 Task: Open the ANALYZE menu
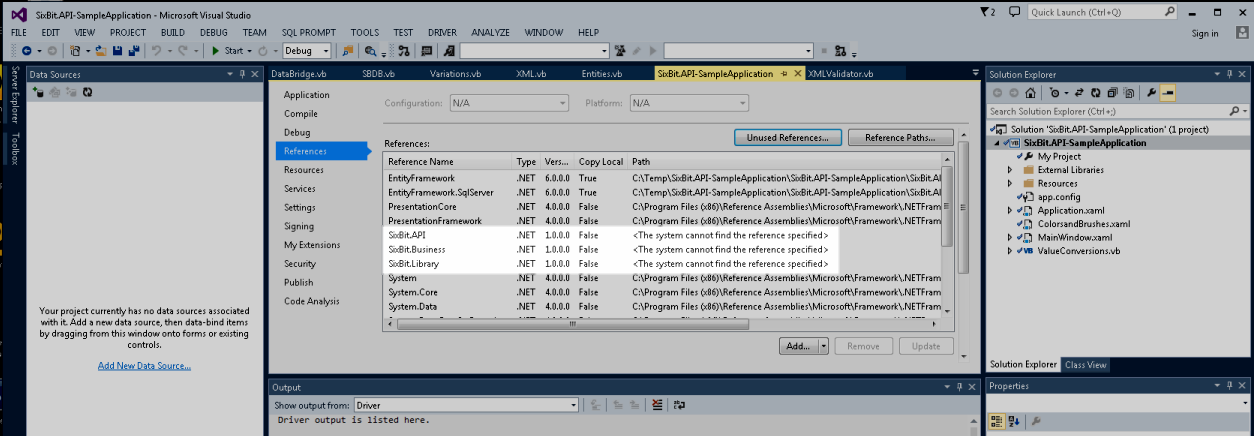click(x=490, y=32)
